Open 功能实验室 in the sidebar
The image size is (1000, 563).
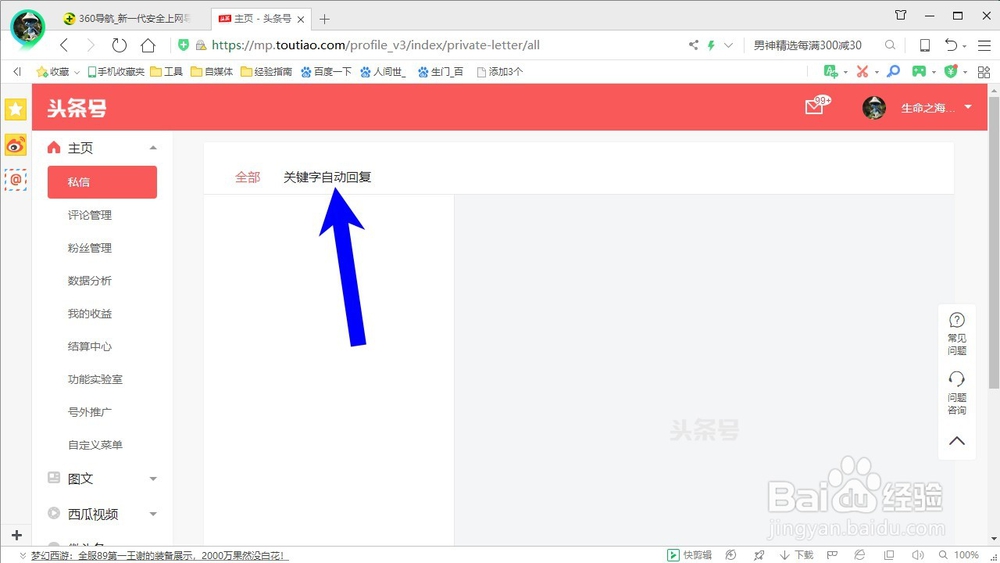pyautogui.click(x=95, y=379)
